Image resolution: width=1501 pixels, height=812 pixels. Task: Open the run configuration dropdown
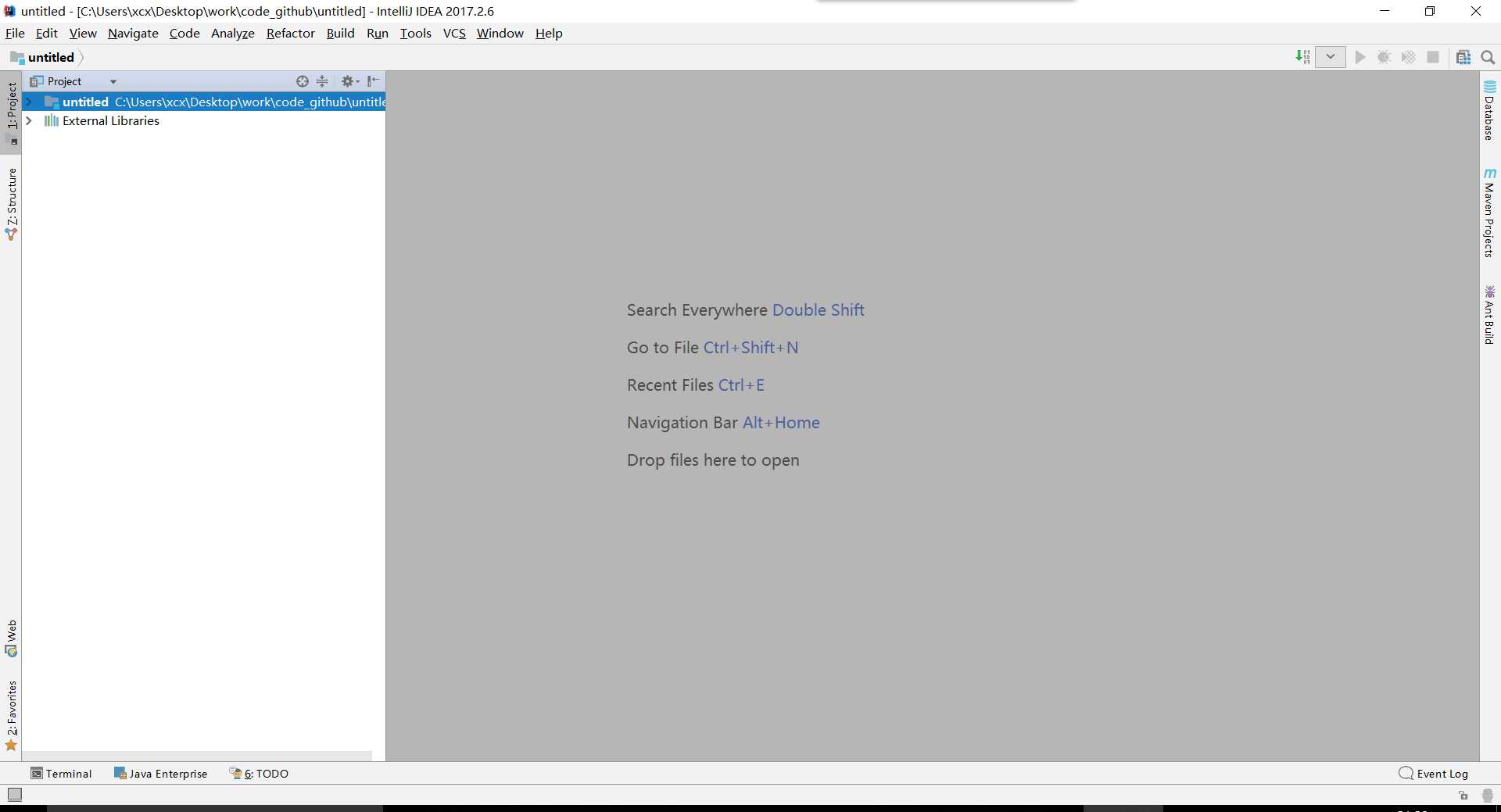point(1330,57)
